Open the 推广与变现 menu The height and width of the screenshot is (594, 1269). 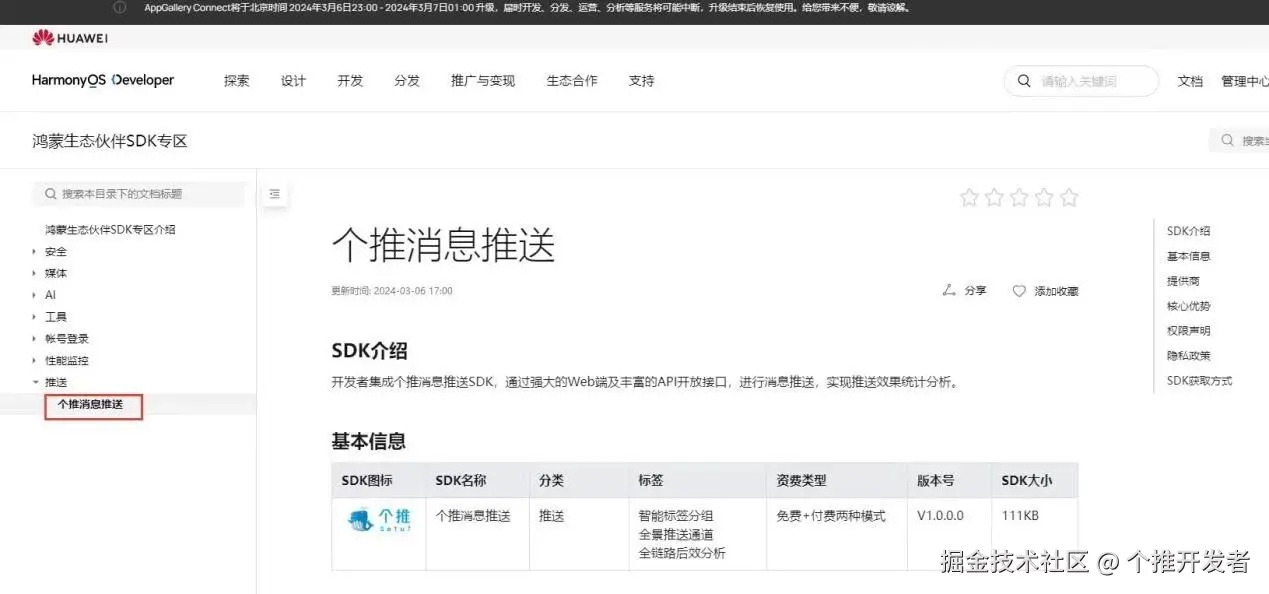[483, 81]
